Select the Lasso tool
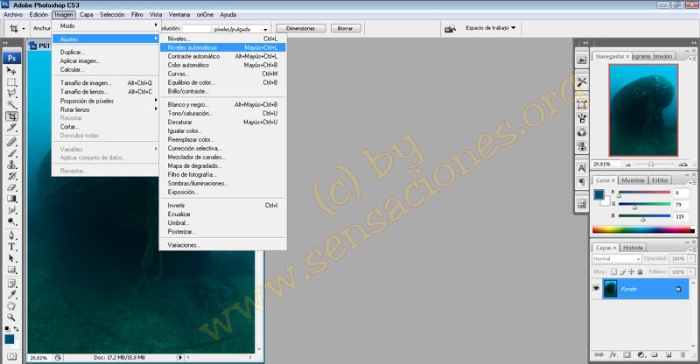700x364 pixels. click(x=12, y=93)
